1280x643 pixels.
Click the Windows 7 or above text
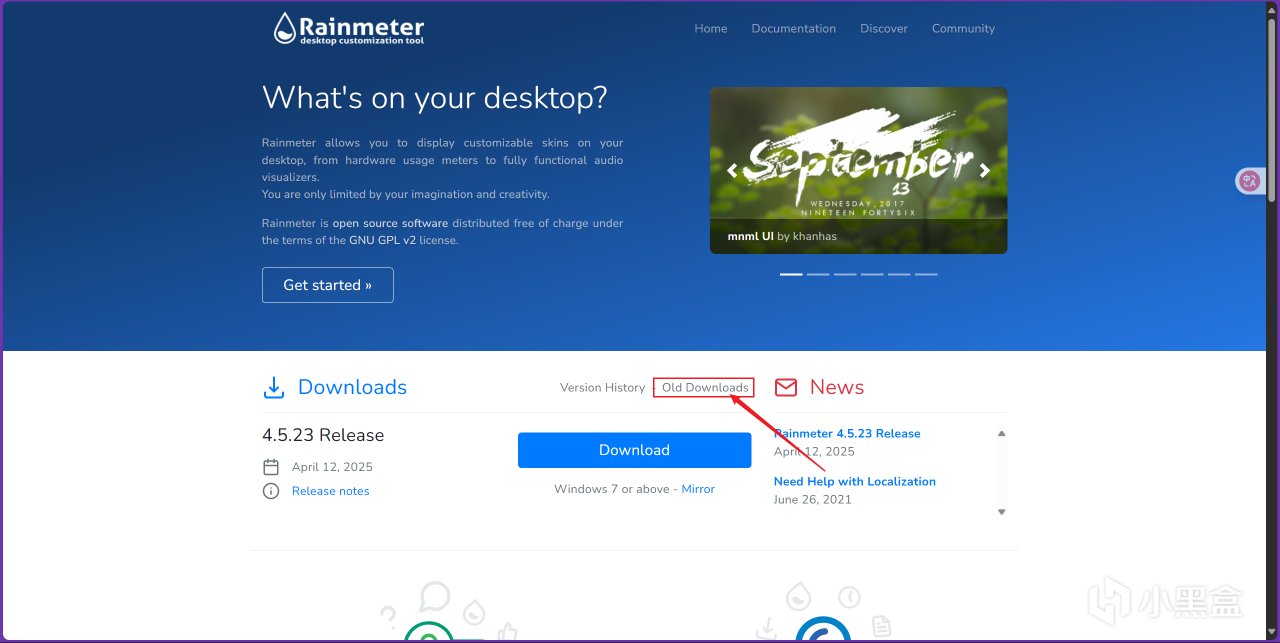click(610, 489)
